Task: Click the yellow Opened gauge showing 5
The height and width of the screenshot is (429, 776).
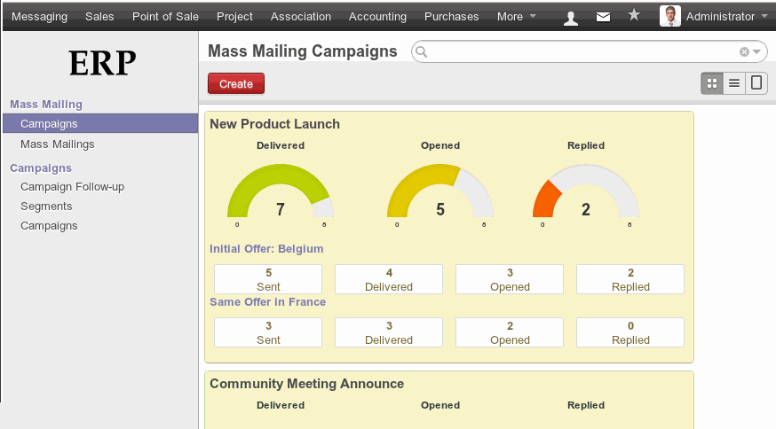Action: tap(440, 193)
